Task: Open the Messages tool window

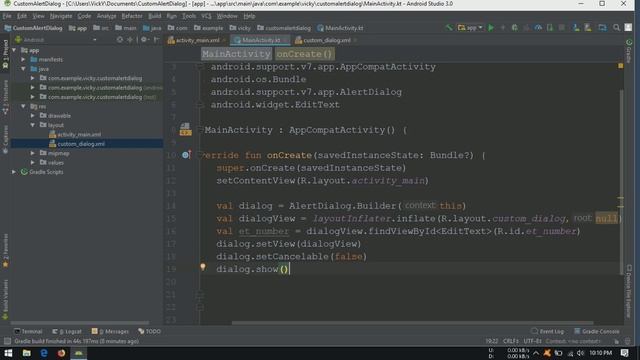Action: (x=110, y=331)
